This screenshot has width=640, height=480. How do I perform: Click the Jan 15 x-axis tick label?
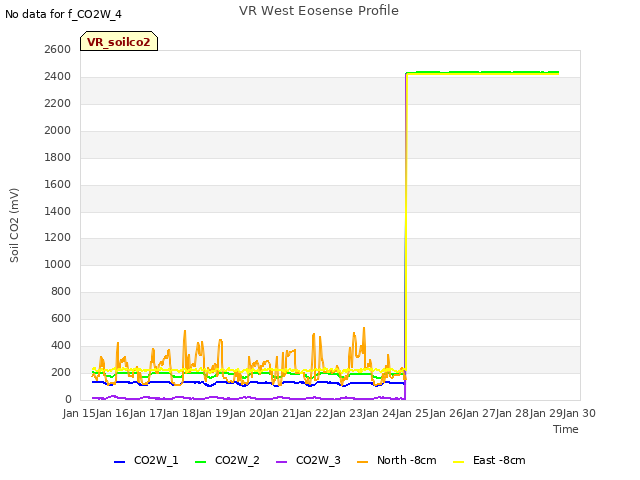click(79, 413)
